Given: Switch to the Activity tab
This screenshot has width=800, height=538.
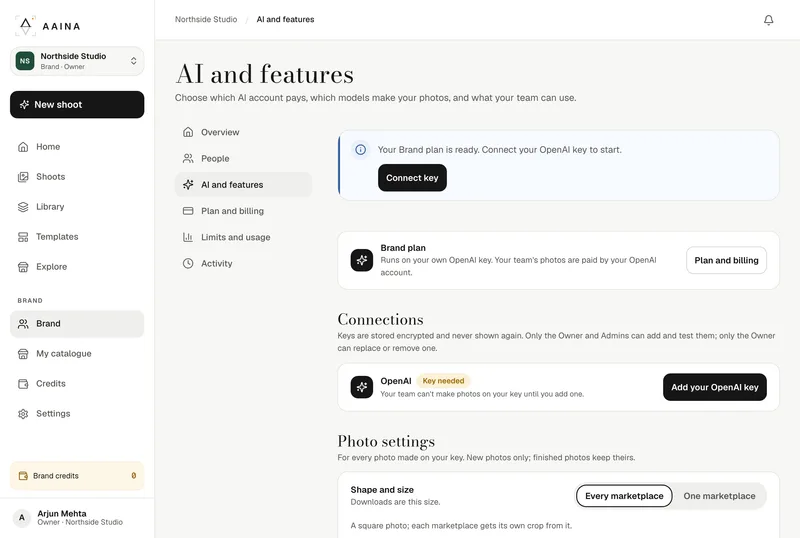Looking at the screenshot, I should (x=243, y=263).
